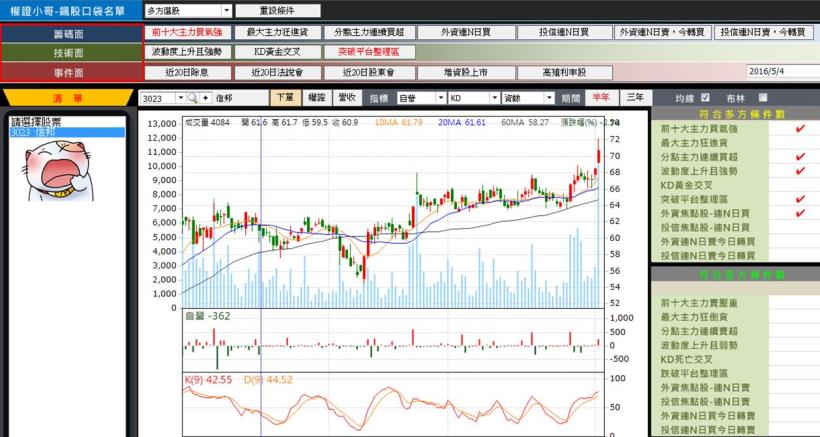The height and width of the screenshot is (437, 820).
Task: Click the 波動度上升且強勢 row in the bullish conditions
Action: [x=735, y=171]
